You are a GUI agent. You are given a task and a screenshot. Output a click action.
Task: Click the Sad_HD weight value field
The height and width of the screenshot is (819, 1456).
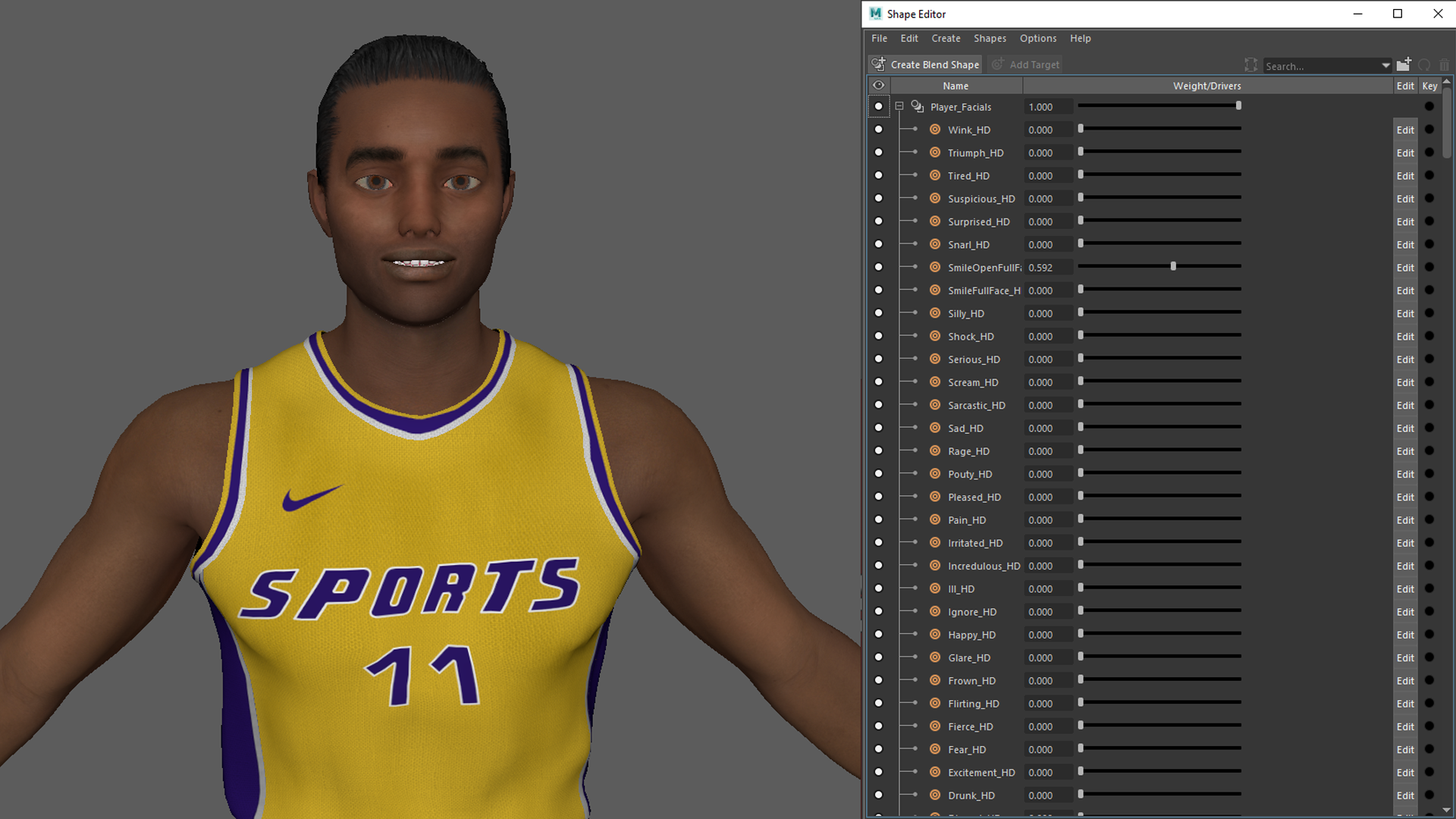(1048, 428)
